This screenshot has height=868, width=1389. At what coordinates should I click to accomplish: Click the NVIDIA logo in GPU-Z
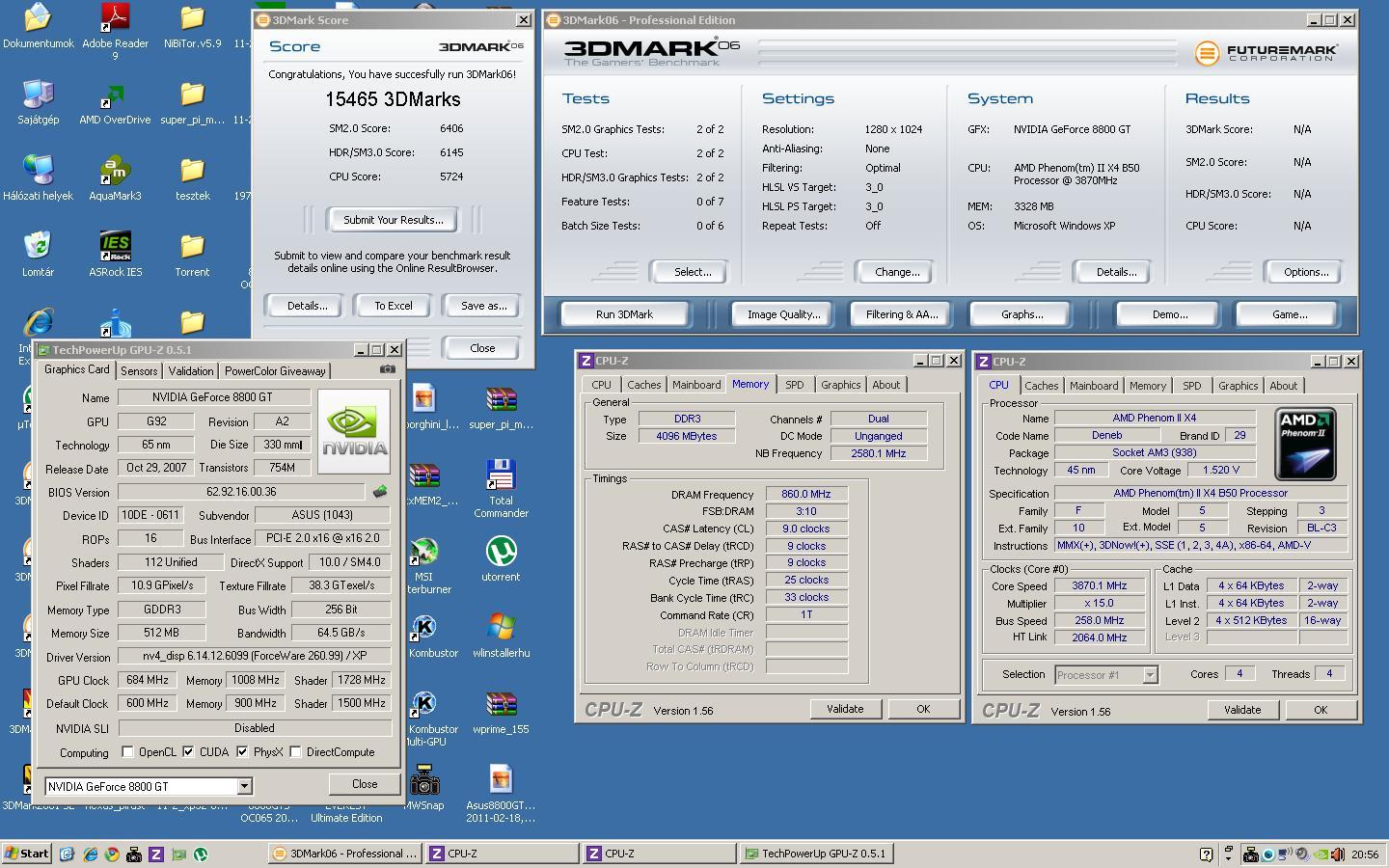click(x=354, y=431)
